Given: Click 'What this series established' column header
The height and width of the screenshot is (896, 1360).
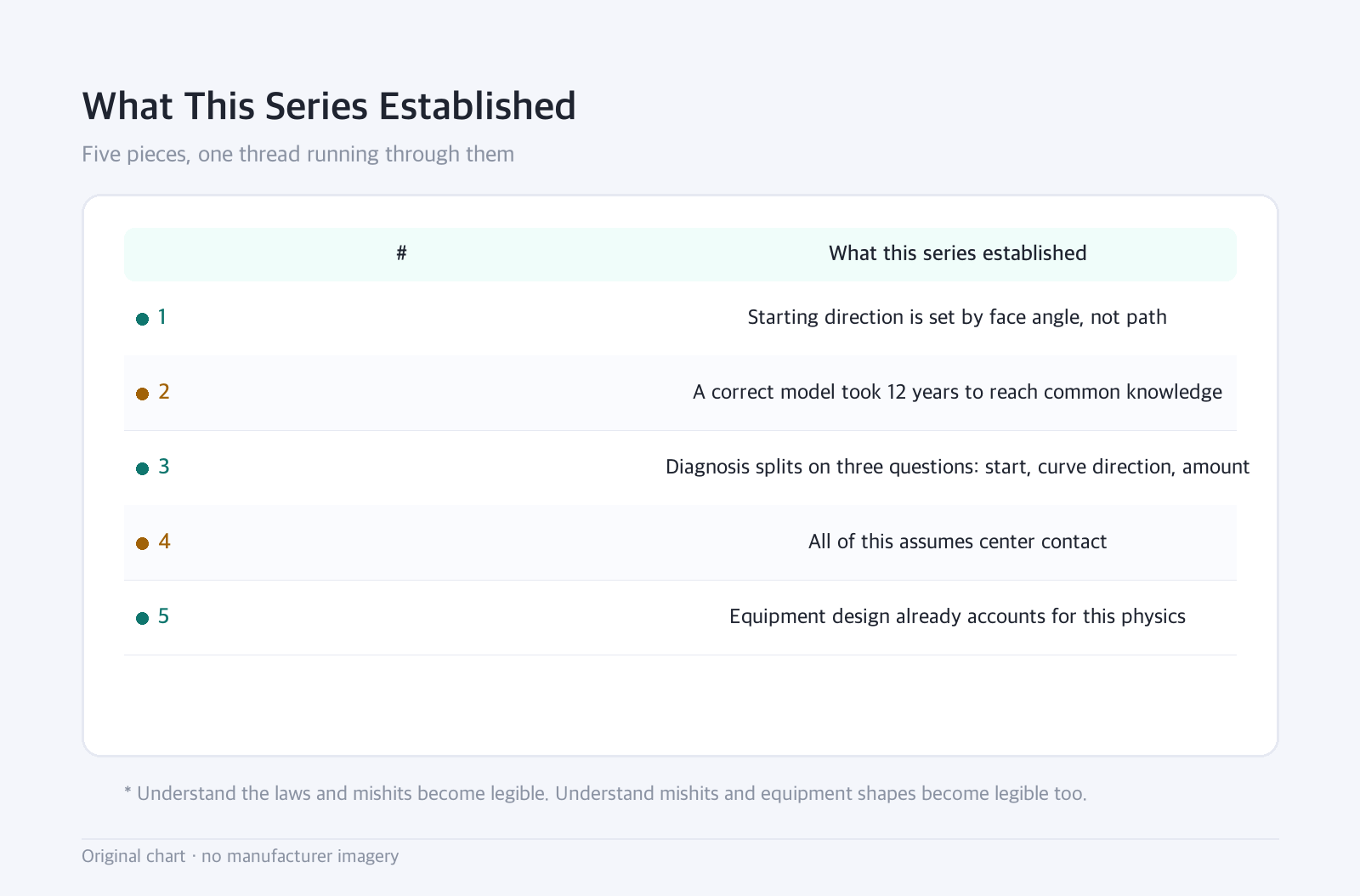Looking at the screenshot, I should [957, 253].
